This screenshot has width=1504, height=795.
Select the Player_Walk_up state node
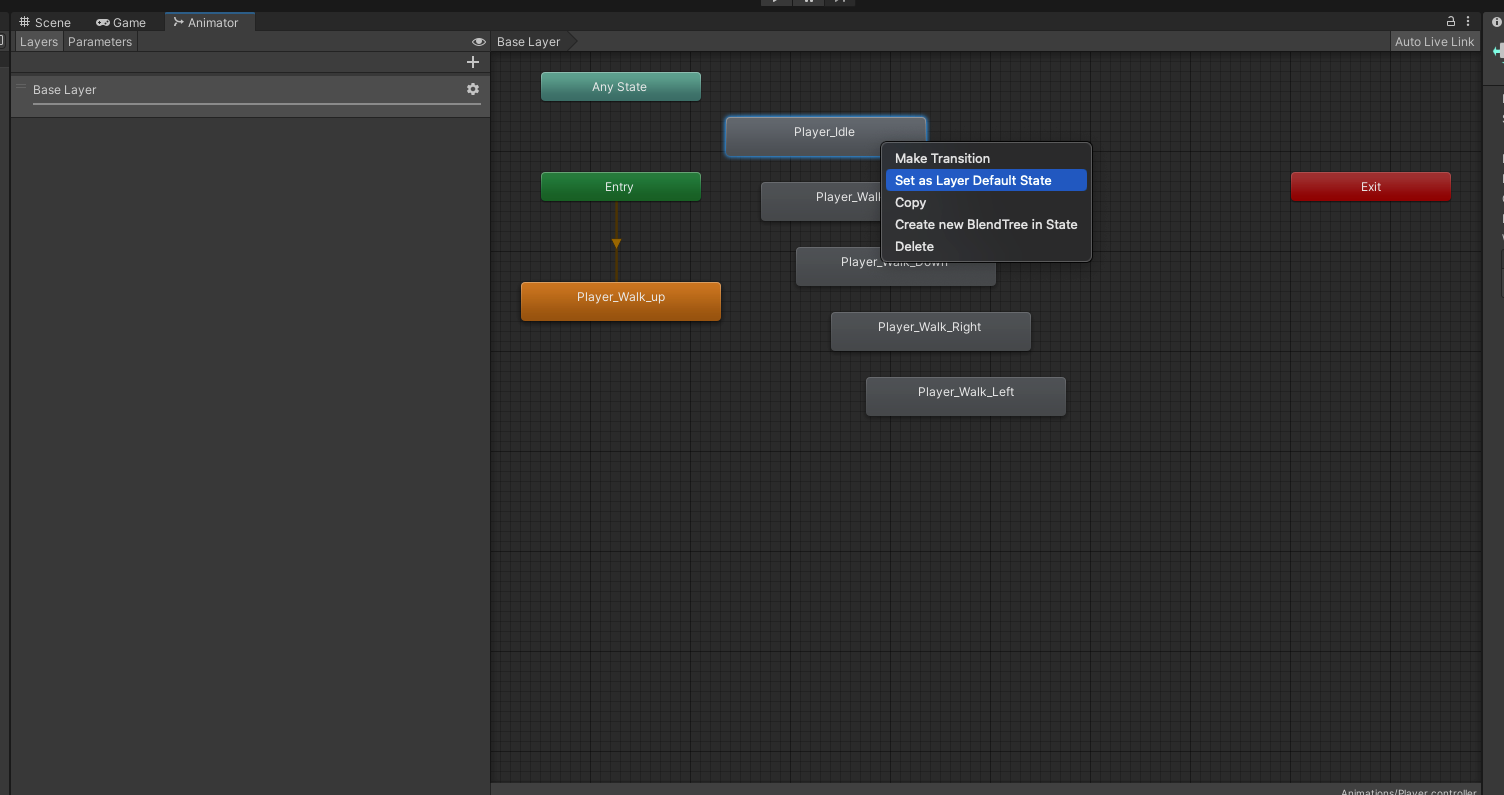click(620, 301)
